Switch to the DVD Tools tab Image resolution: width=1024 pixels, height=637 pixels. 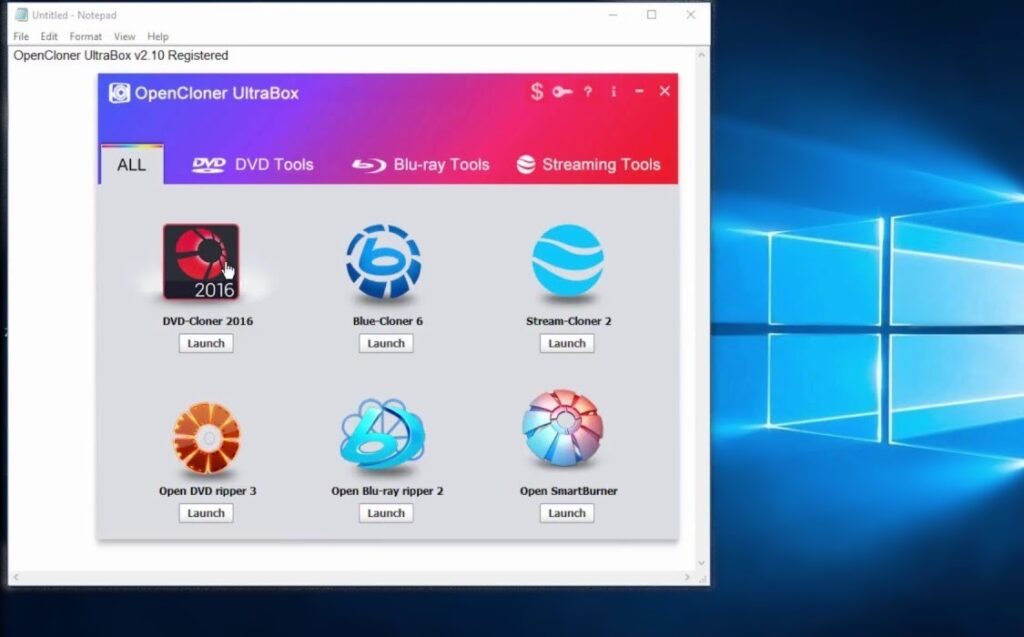tap(253, 165)
